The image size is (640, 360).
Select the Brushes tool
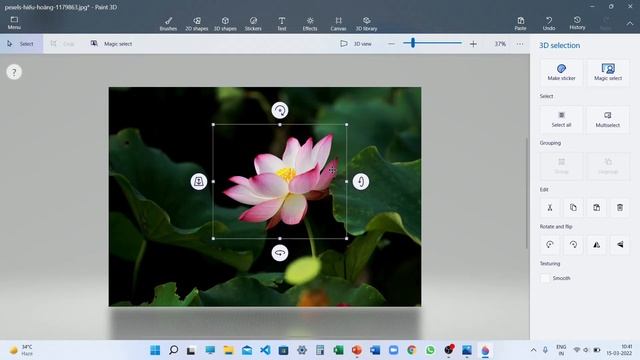[x=168, y=24]
